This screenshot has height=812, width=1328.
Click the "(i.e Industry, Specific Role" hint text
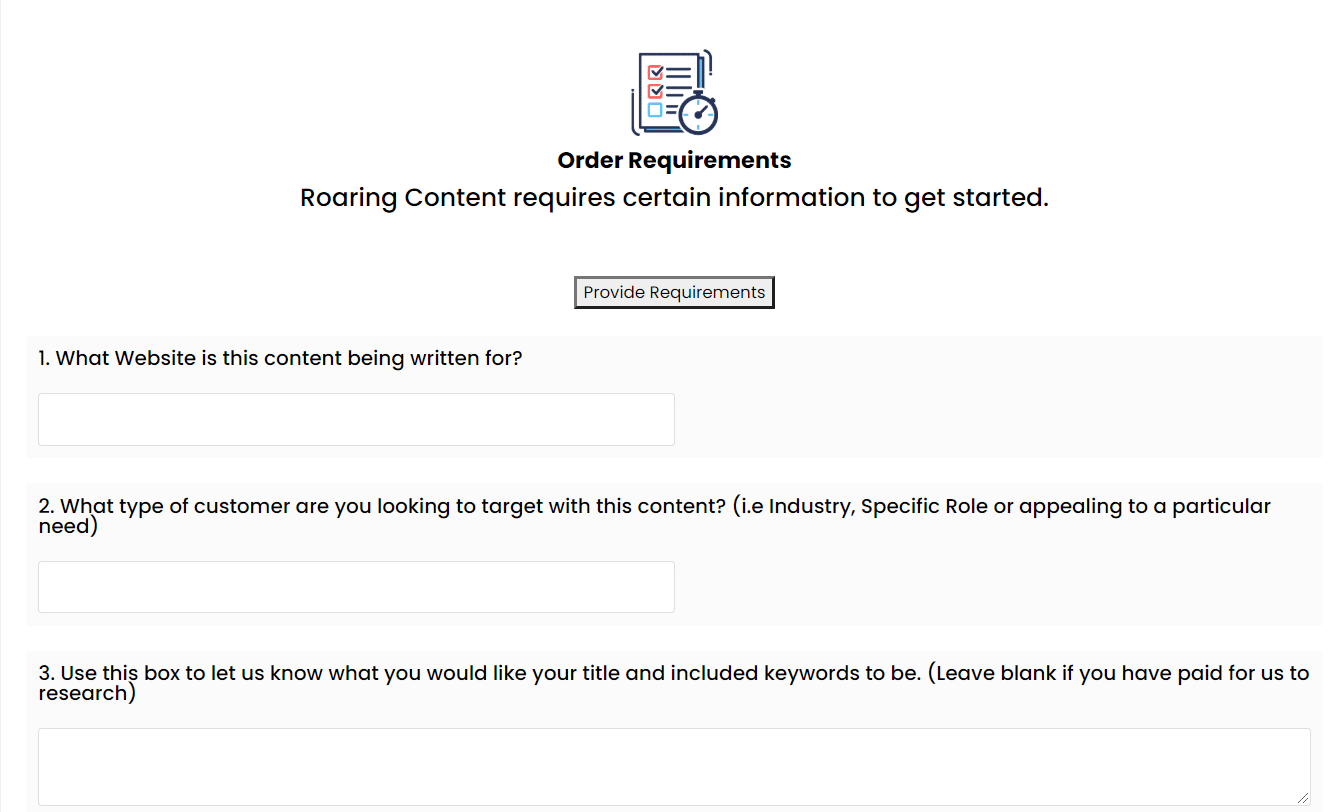click(x=880, y=506)
